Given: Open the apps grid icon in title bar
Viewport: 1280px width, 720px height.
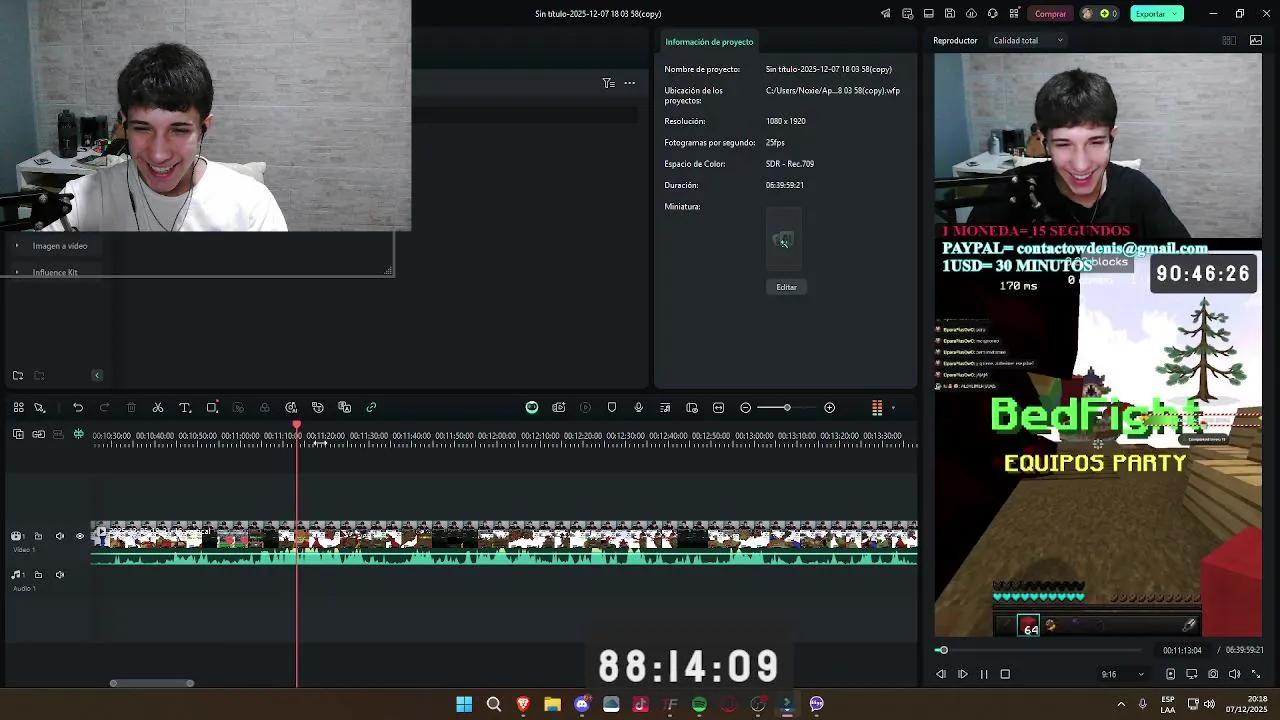Looking at the screenshot, I should (x=1013, y=14).
